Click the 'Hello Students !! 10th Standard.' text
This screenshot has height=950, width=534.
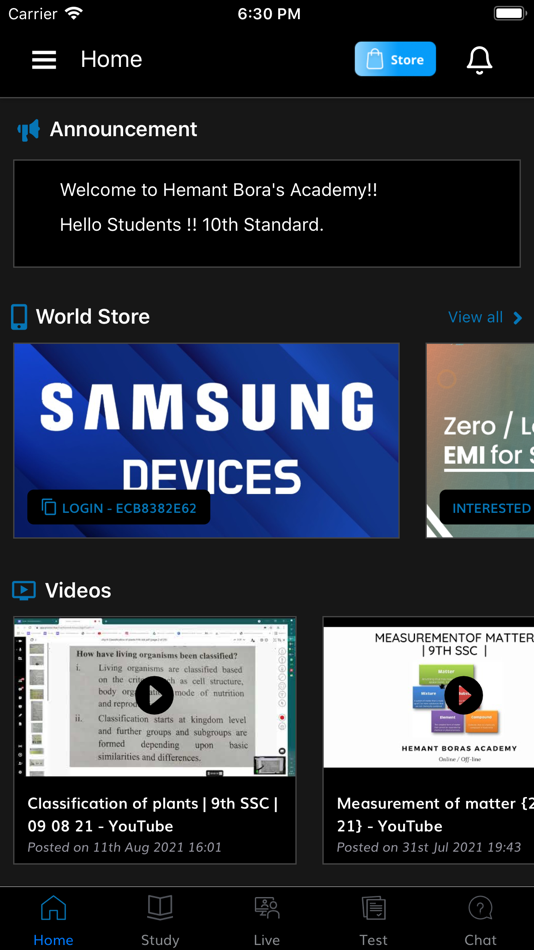pos(192,225)
